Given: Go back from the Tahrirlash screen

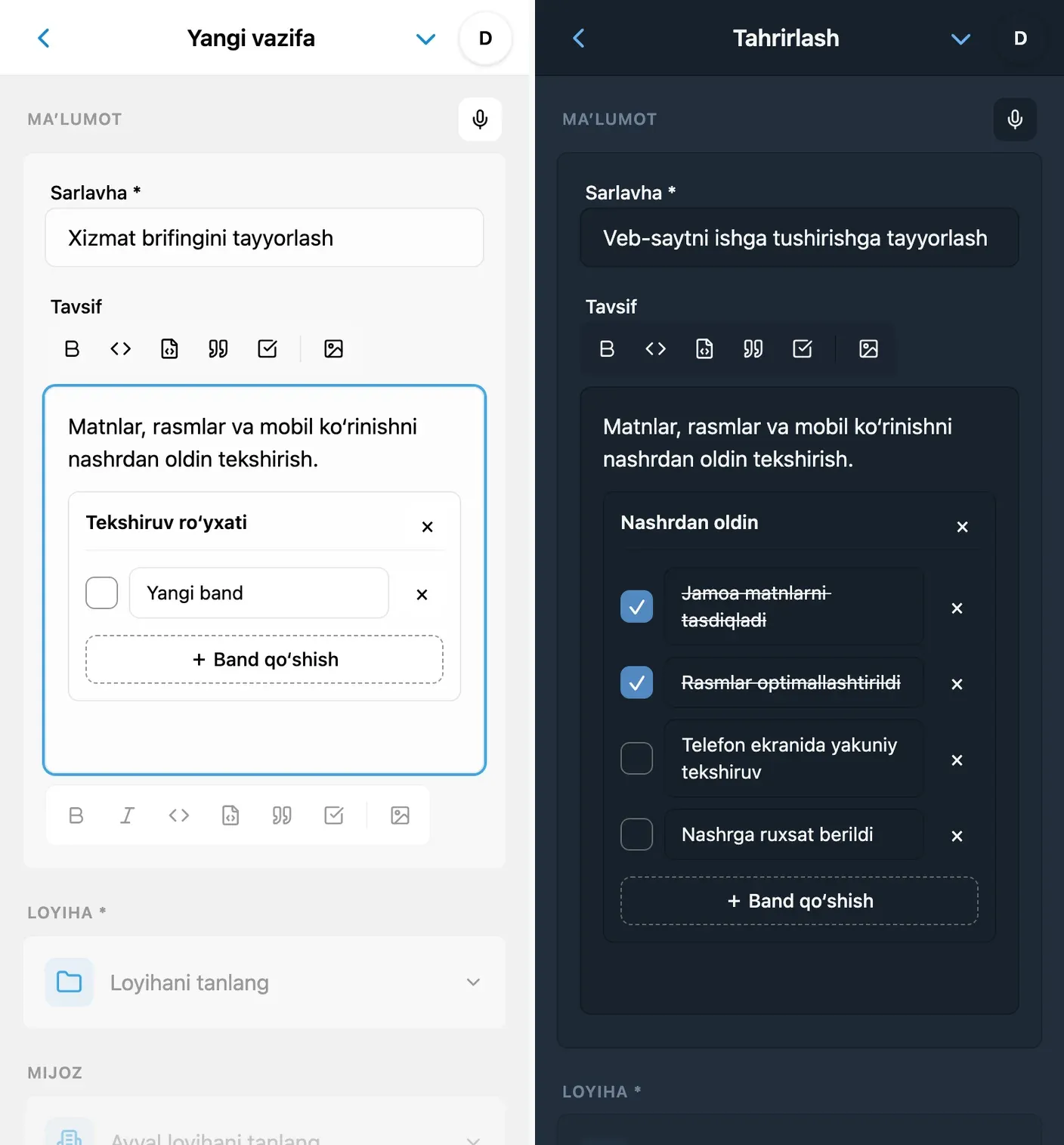Looking at the screenshot, I should (x=579, y=39).
